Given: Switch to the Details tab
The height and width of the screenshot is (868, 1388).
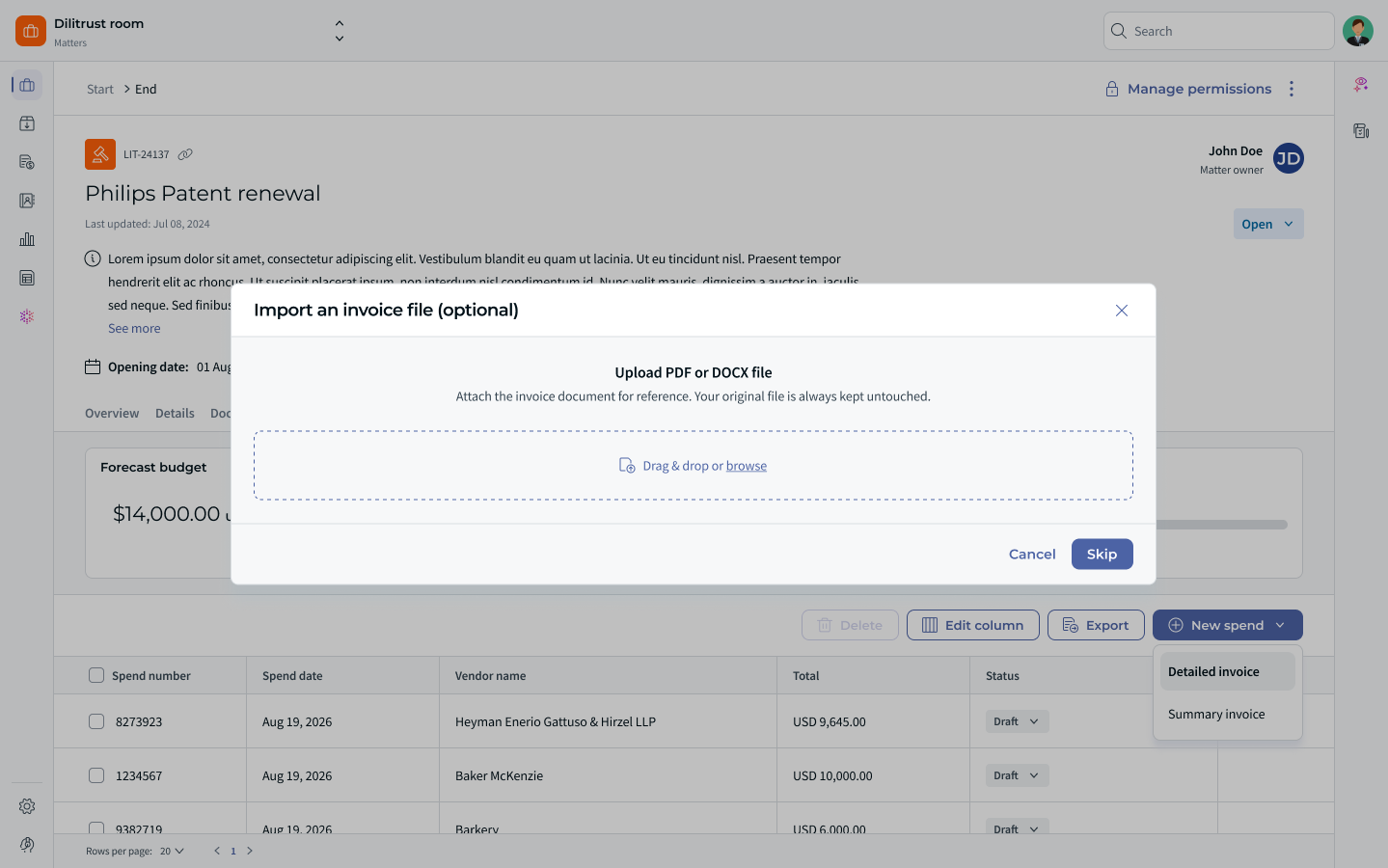Looking at the screenshot, I should (175, 413).
